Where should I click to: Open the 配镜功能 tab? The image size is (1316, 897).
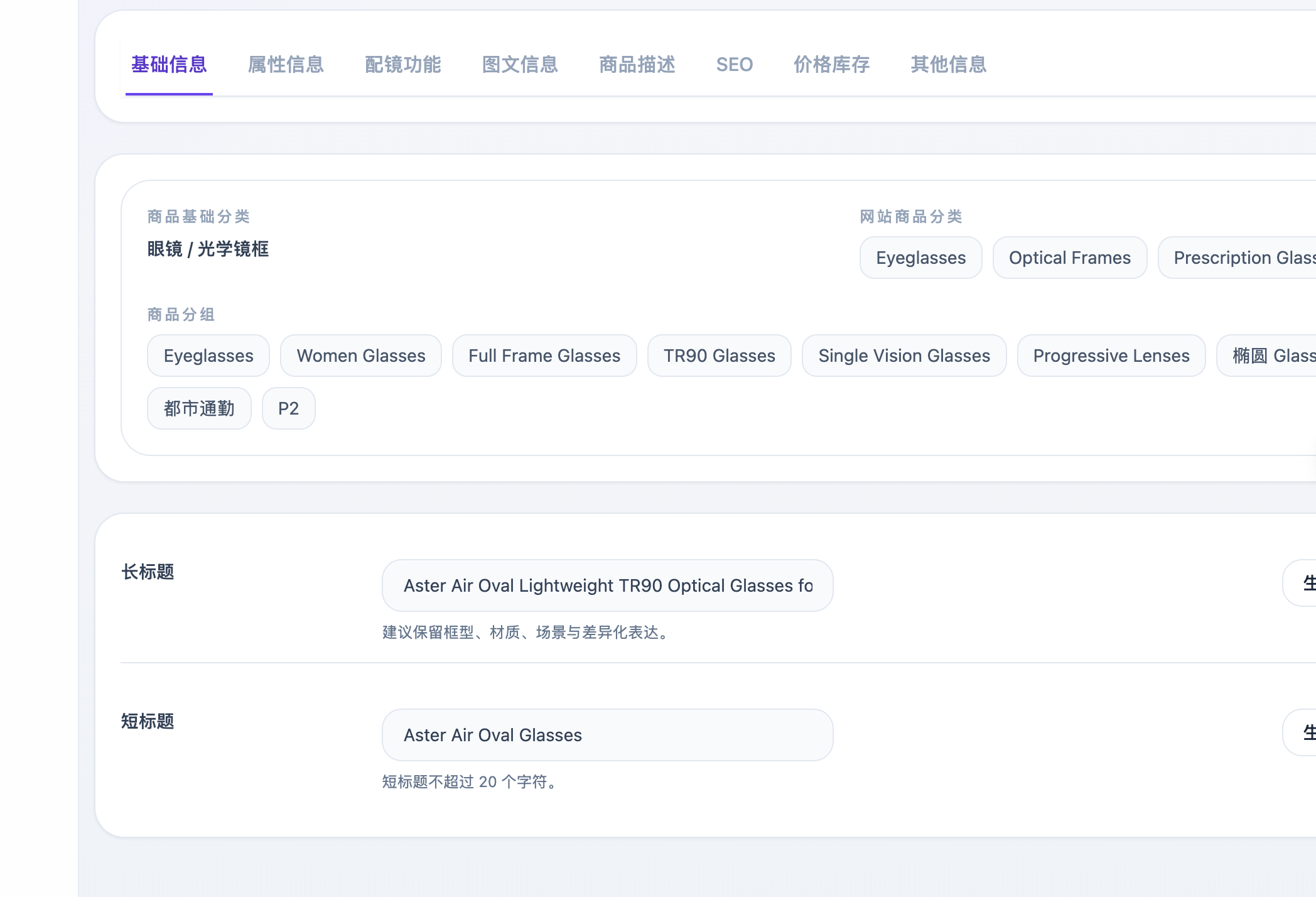[x=403, y=65]
